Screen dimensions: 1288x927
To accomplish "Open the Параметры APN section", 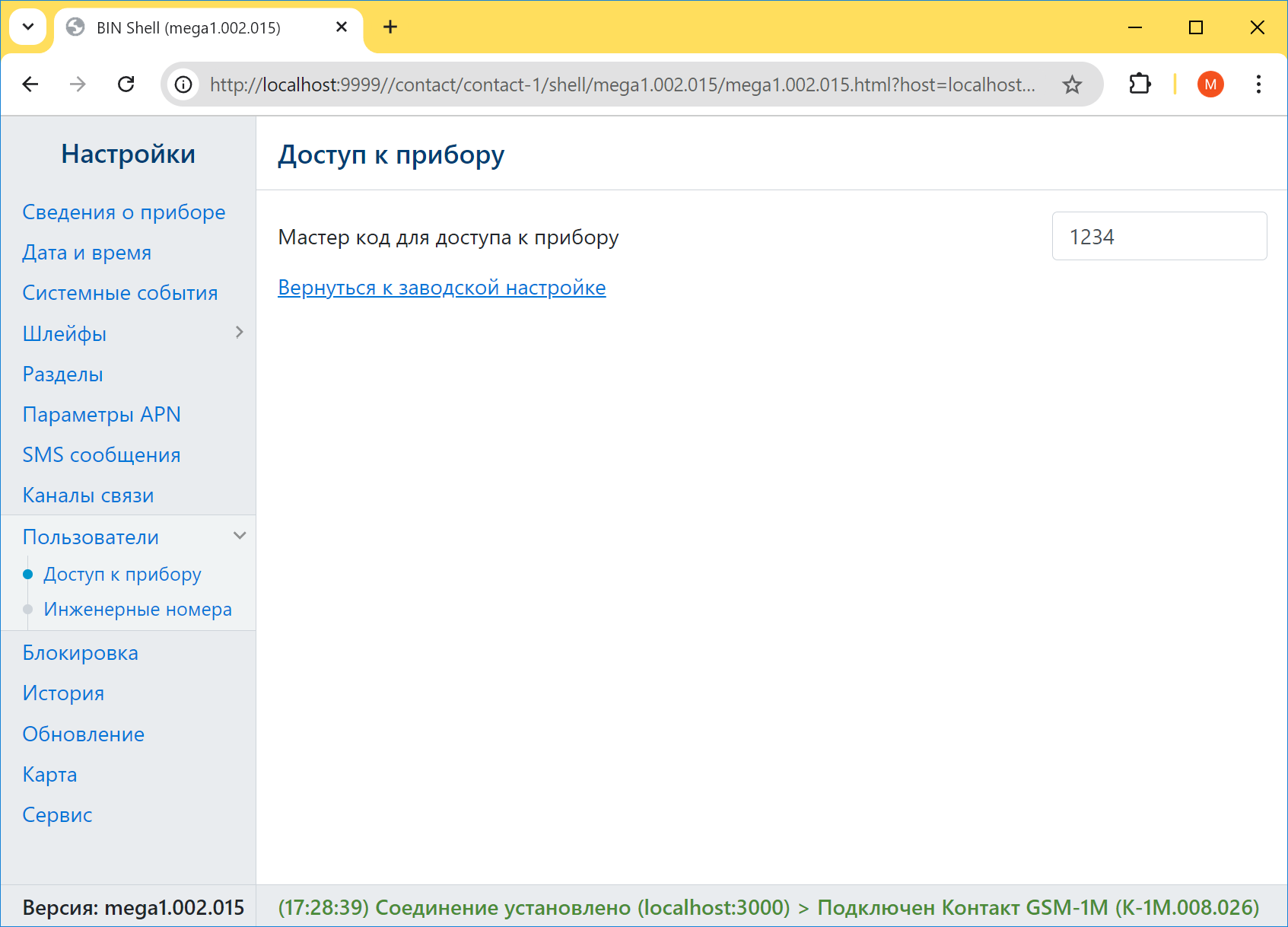I will 102,415.
